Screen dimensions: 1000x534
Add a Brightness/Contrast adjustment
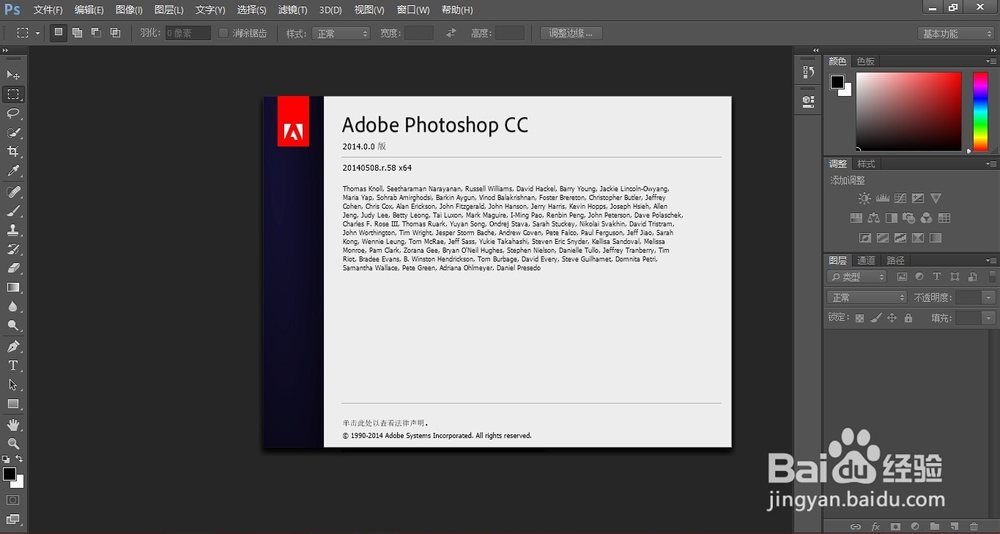[x=864, y=198]
